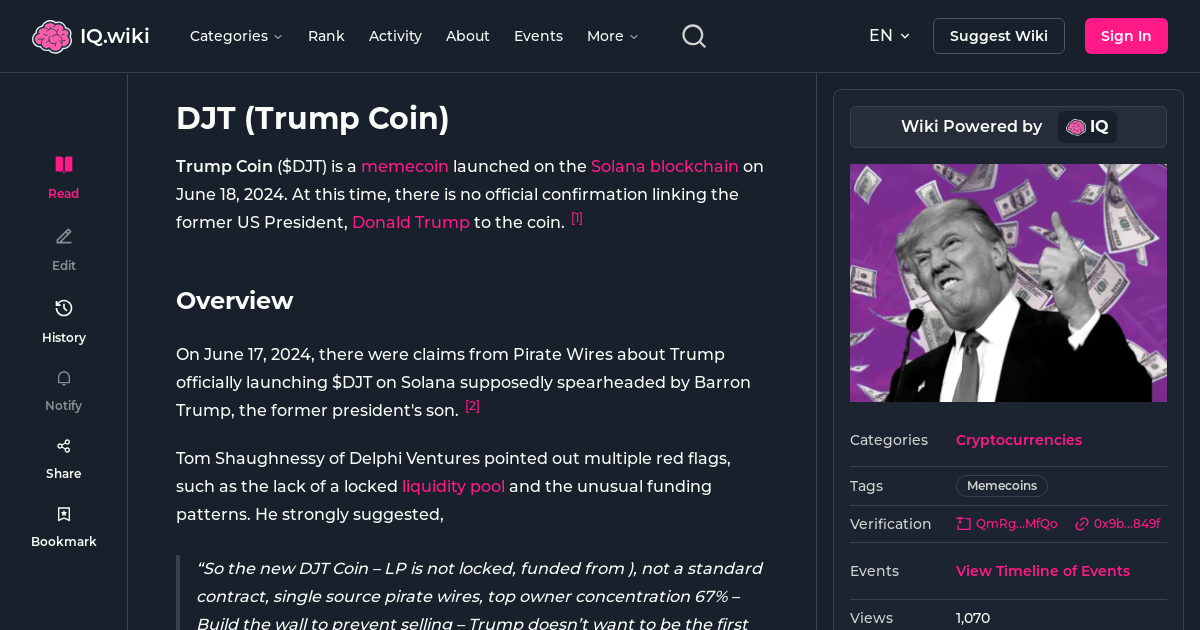Click the pink Sign In button
The image size is (1200, 630).
point(1126,35)
